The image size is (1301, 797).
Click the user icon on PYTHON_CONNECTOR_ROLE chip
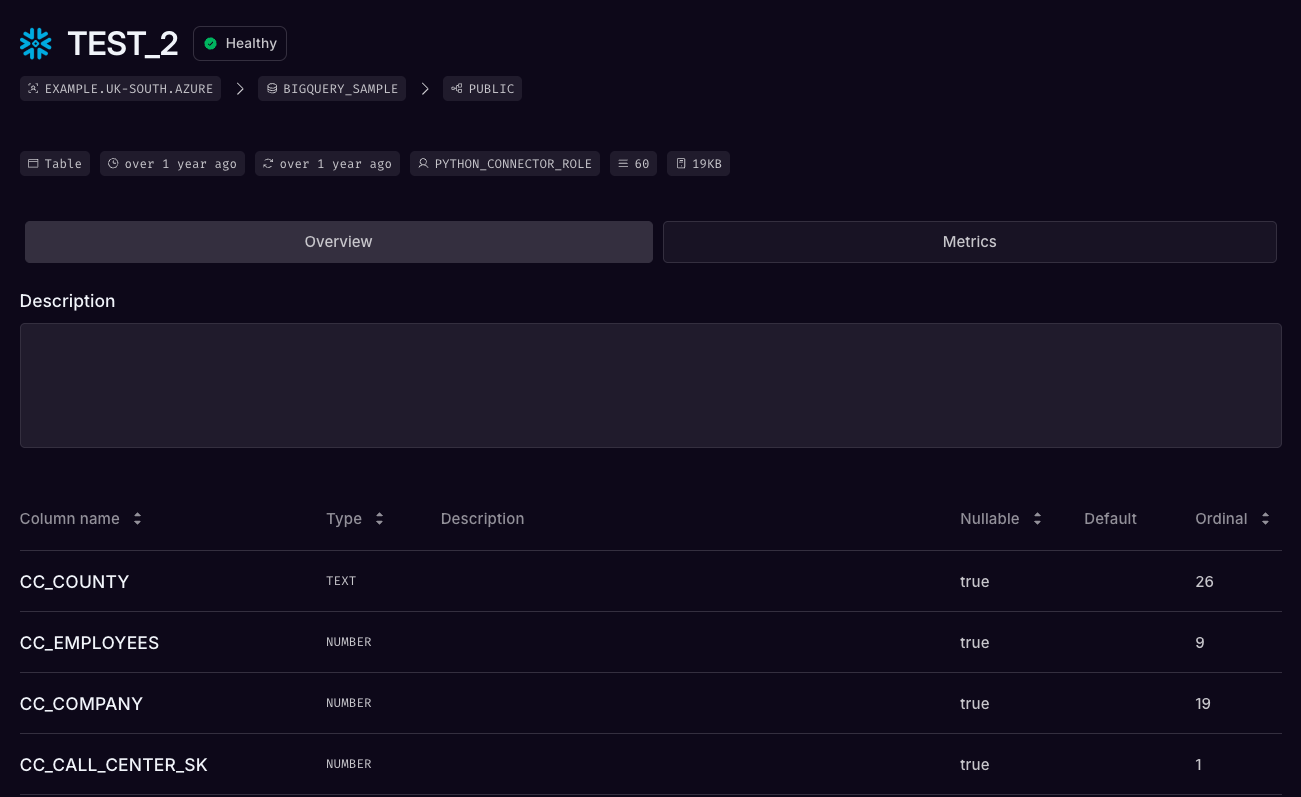422,163
